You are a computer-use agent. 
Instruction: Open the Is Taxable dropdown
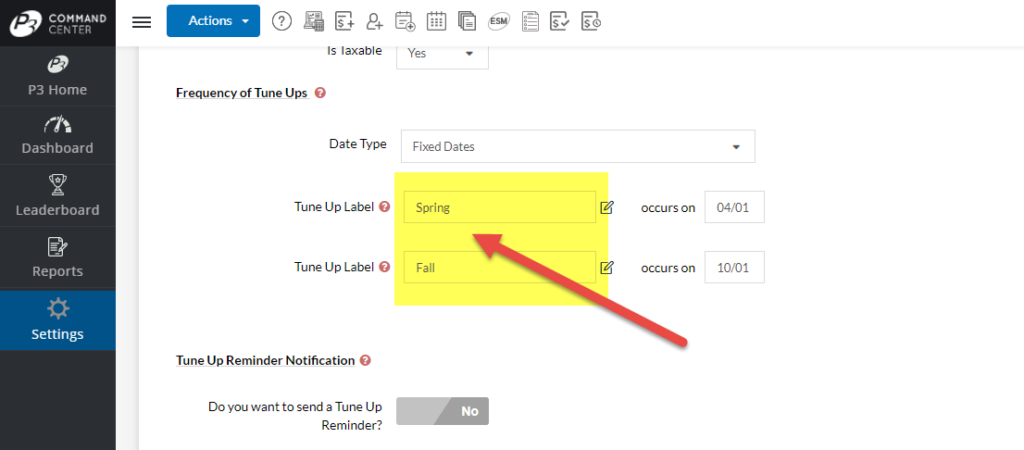pyautogui.click(x=442, y=53)
